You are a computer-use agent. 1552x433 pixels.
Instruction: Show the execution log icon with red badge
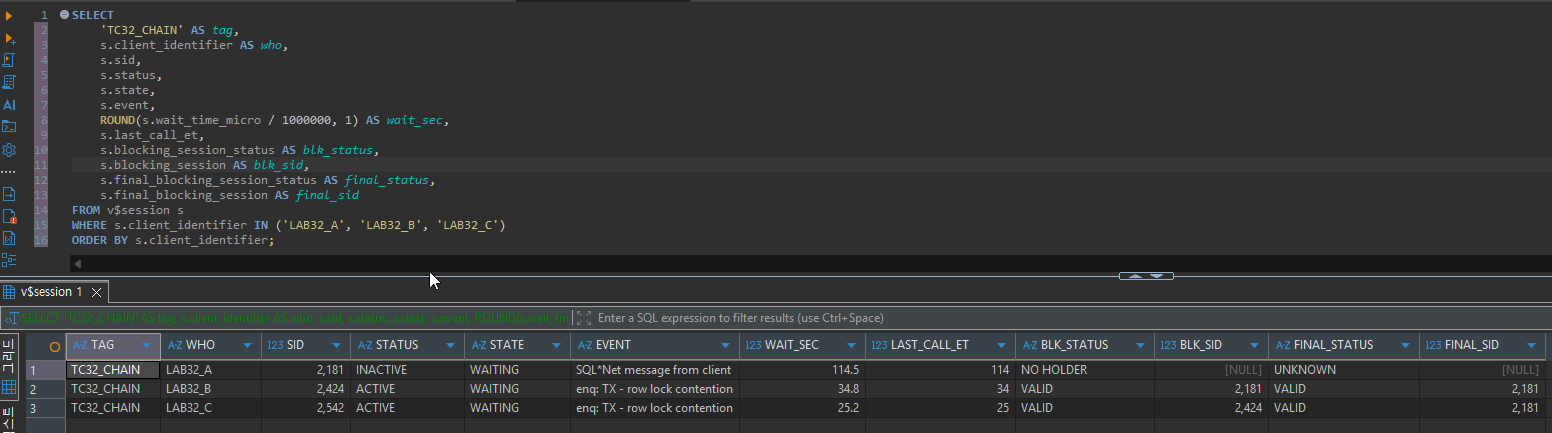click(x=9, y=216)
